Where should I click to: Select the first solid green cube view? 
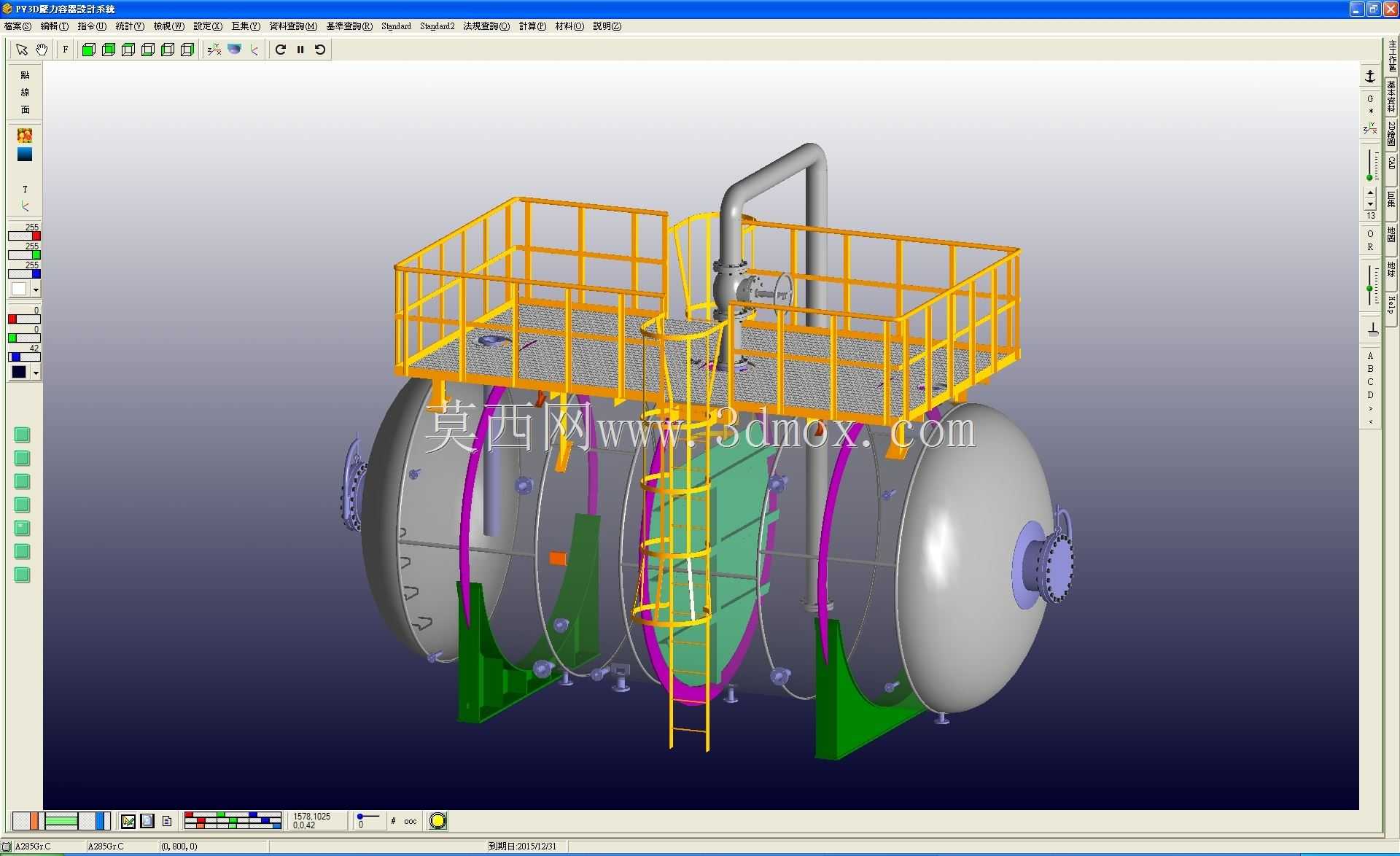[x=89, y=50]
